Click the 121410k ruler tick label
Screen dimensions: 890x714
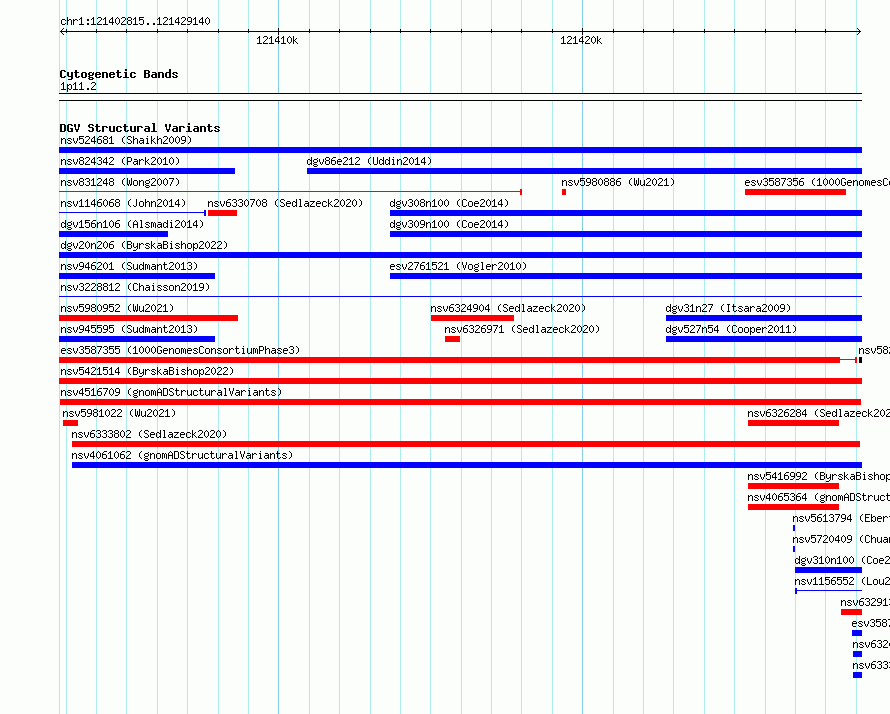pyautogui.click(x=277, y=40)
